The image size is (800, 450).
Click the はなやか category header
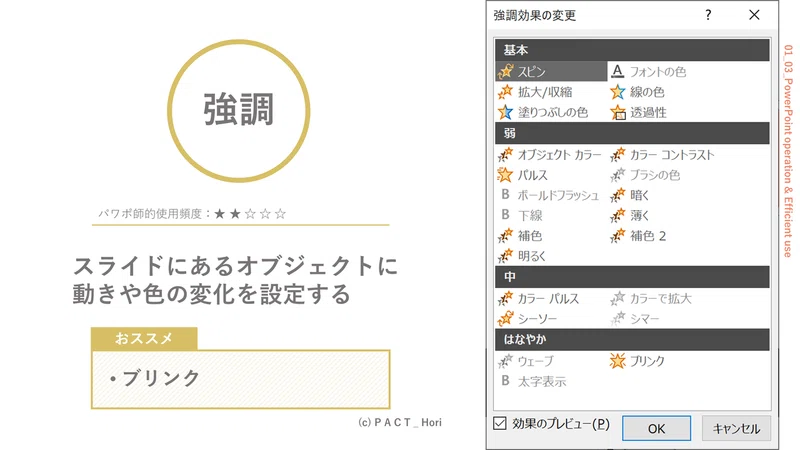(632, 339)
